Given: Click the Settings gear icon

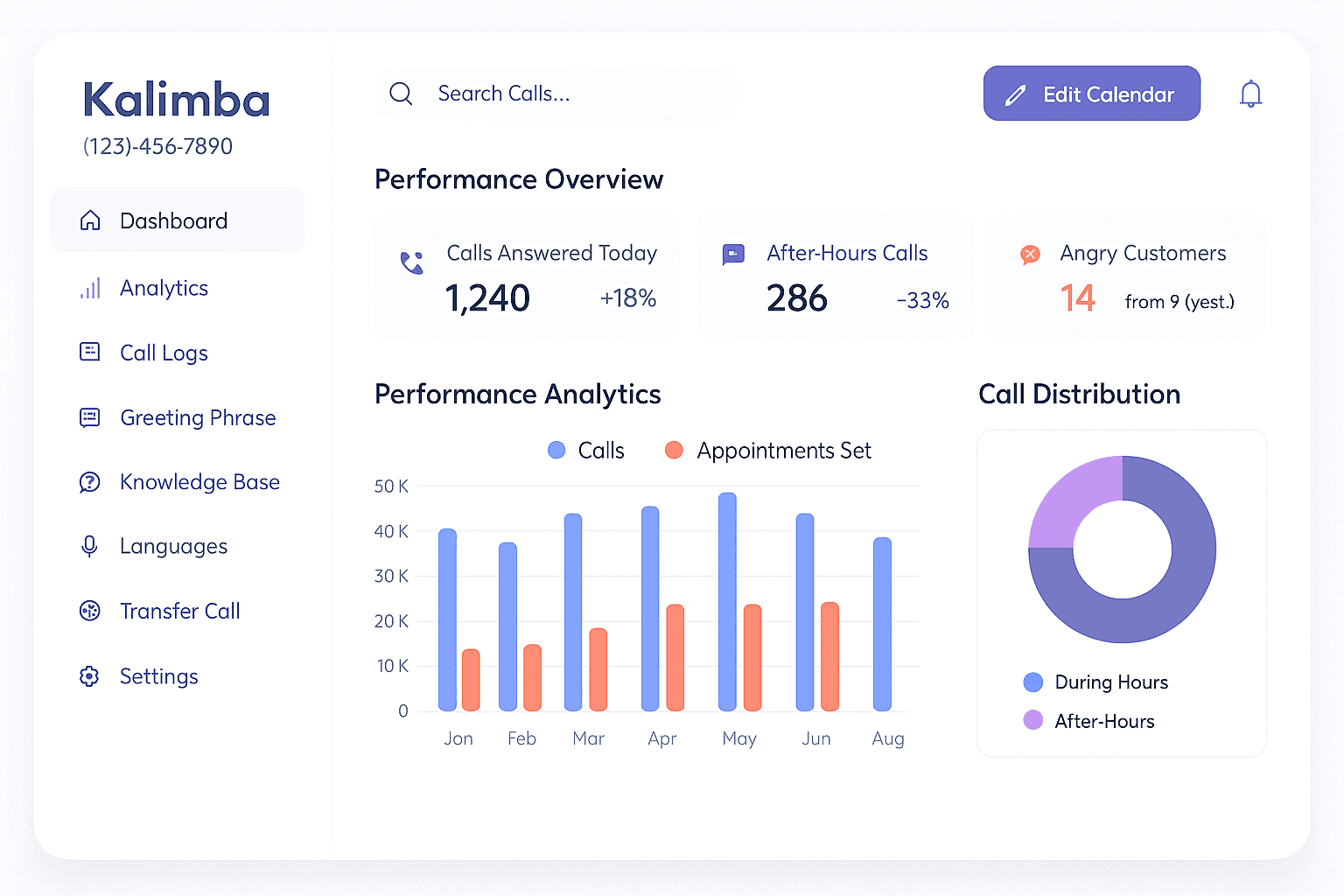Looking at the screenshot, I should click(x=89, y=676).
